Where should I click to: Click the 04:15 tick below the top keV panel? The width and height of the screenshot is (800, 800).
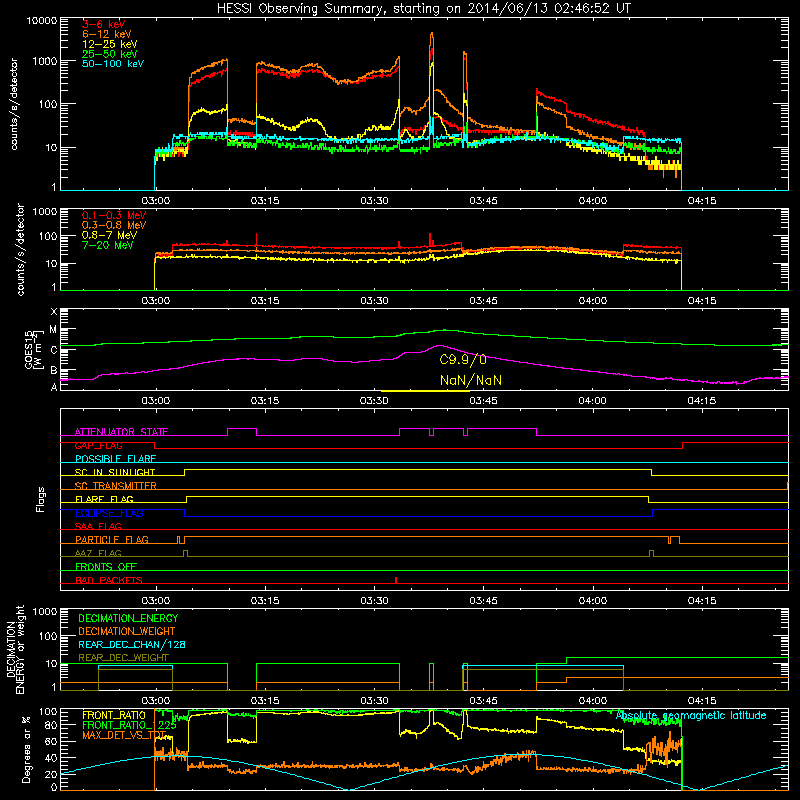coord(702,201)
